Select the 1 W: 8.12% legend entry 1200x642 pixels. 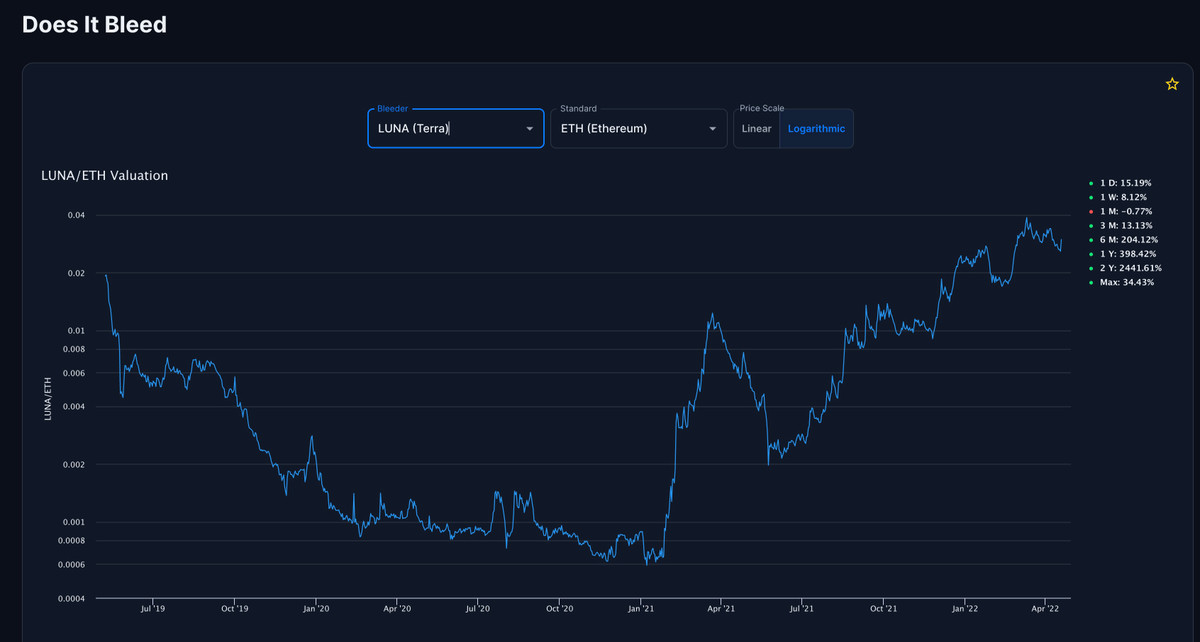click(1125, 197)
